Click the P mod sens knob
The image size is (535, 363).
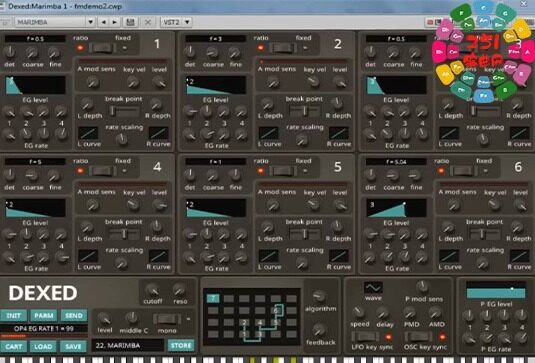pos(422,287)
